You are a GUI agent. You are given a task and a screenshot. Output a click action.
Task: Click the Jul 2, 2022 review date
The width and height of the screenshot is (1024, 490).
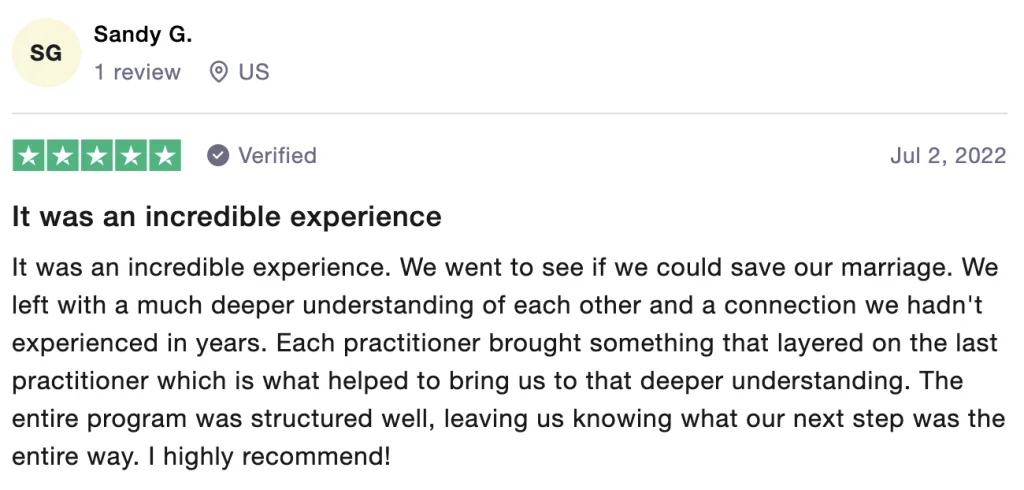coord(947,156)
